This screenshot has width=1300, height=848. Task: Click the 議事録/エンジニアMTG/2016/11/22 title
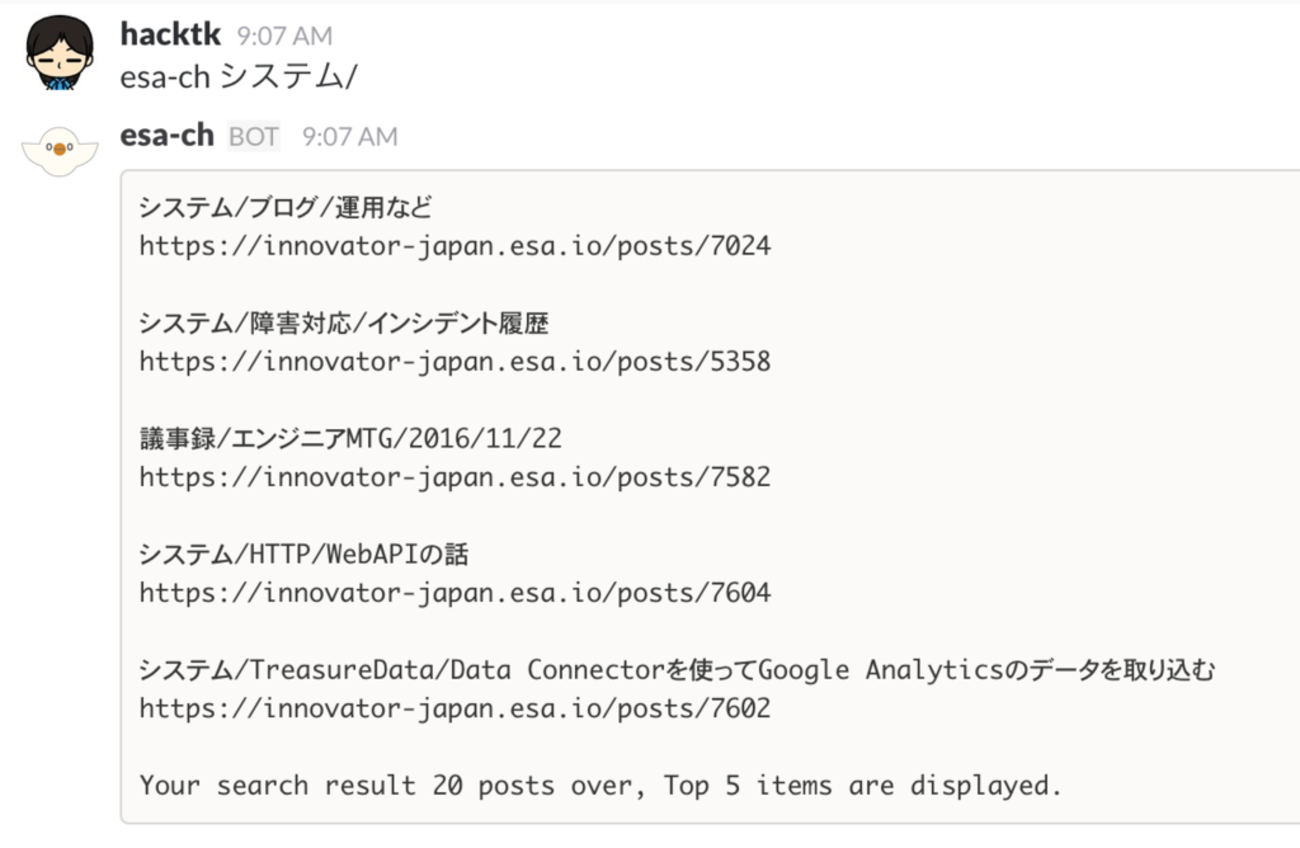[x=350, y=439]
